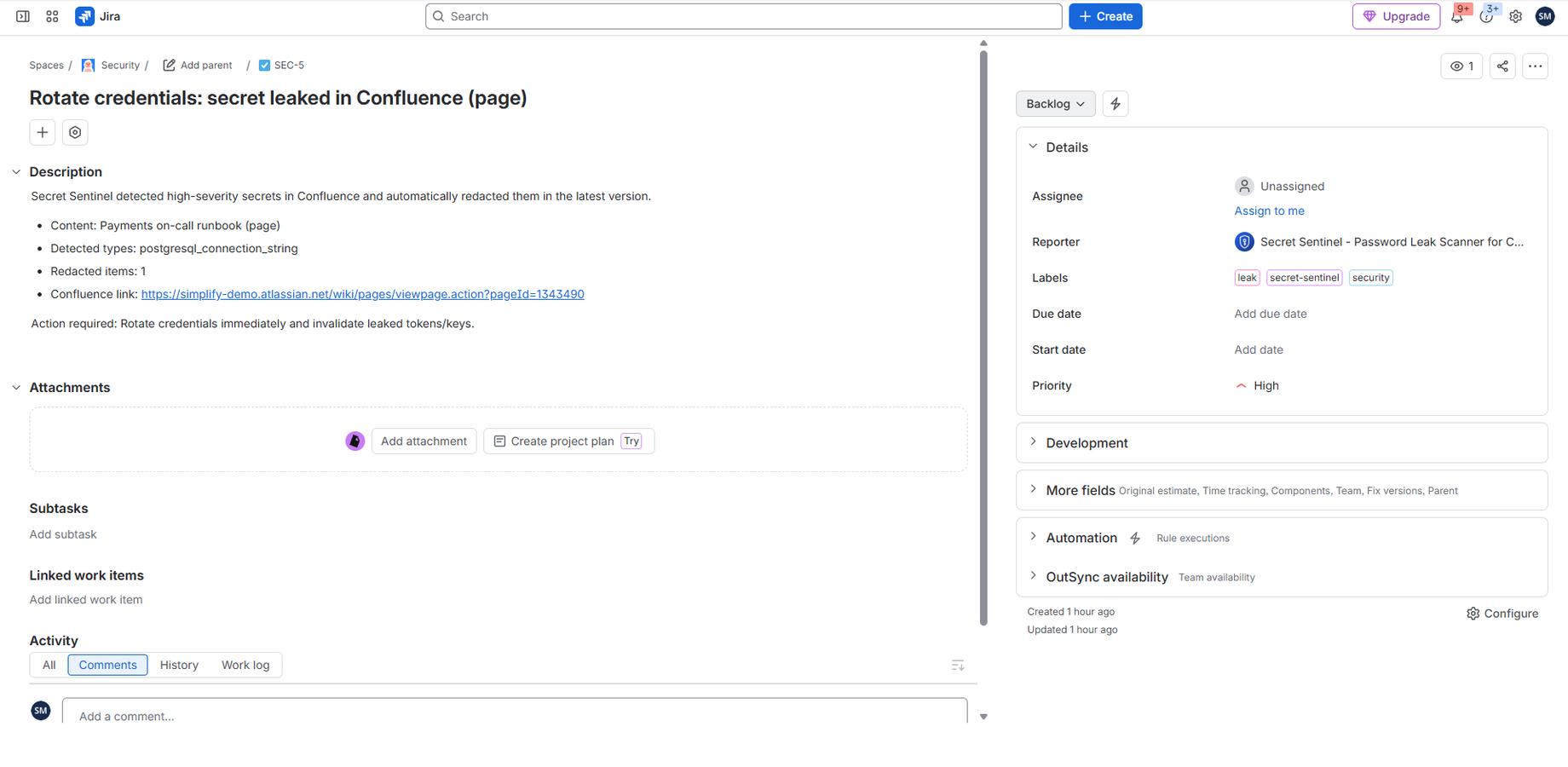Click the Jira logo

(x=97, y=16)
